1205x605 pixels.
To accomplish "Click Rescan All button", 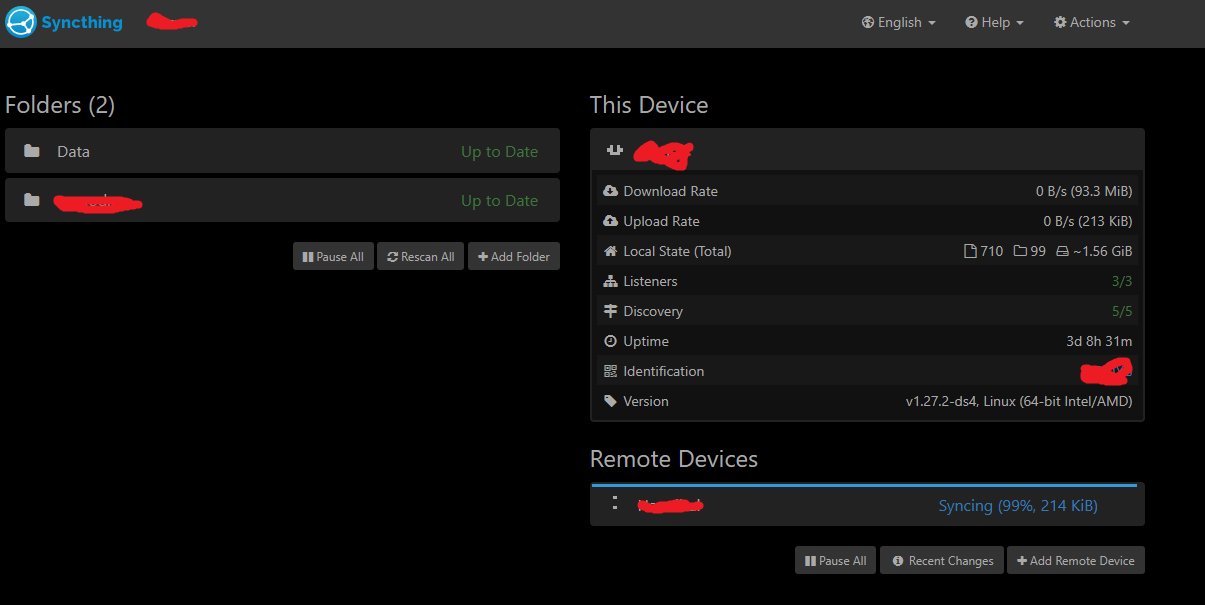I will 420,256.
